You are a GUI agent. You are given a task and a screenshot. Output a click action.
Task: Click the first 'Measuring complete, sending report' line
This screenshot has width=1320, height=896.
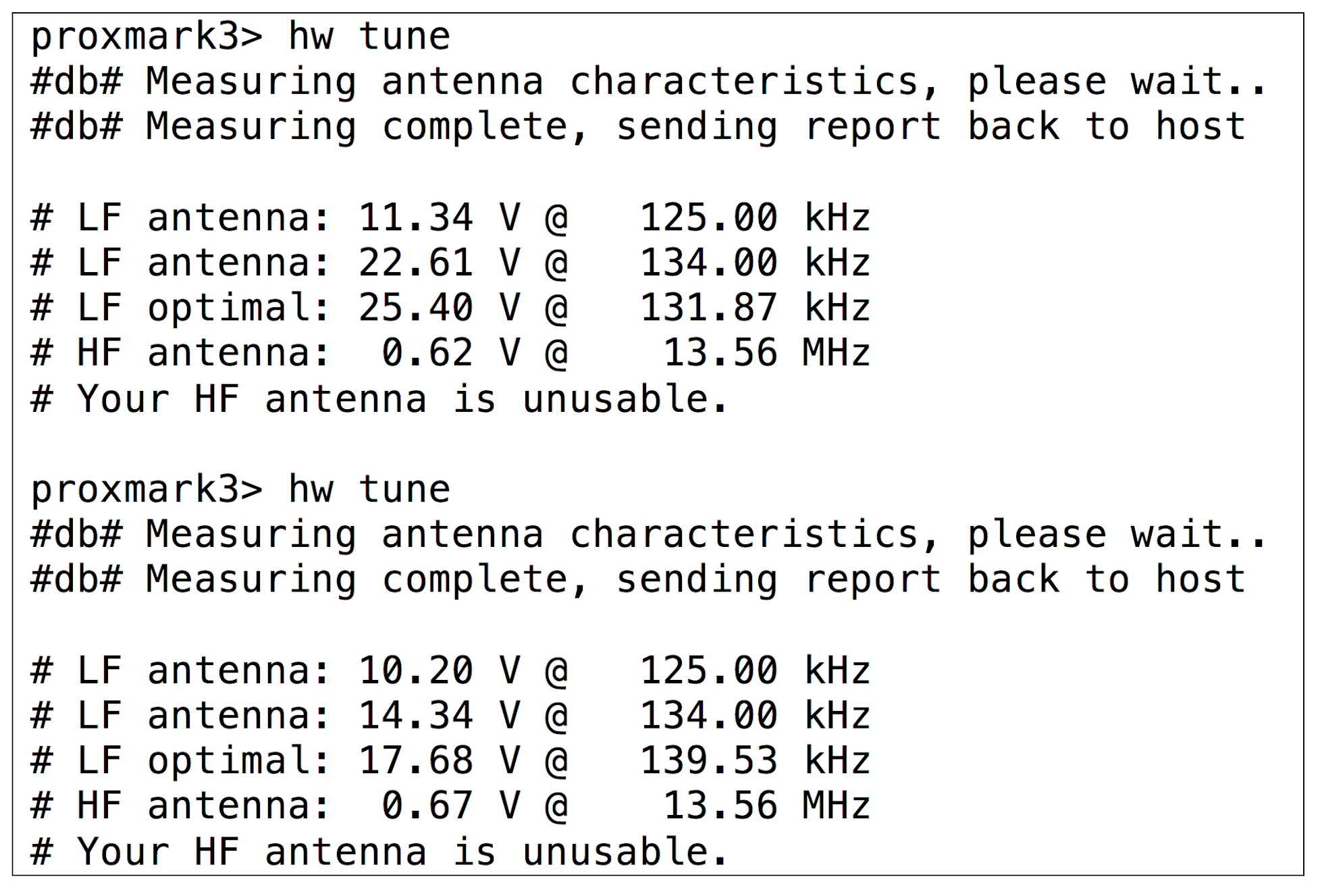[x=638, y=128]
